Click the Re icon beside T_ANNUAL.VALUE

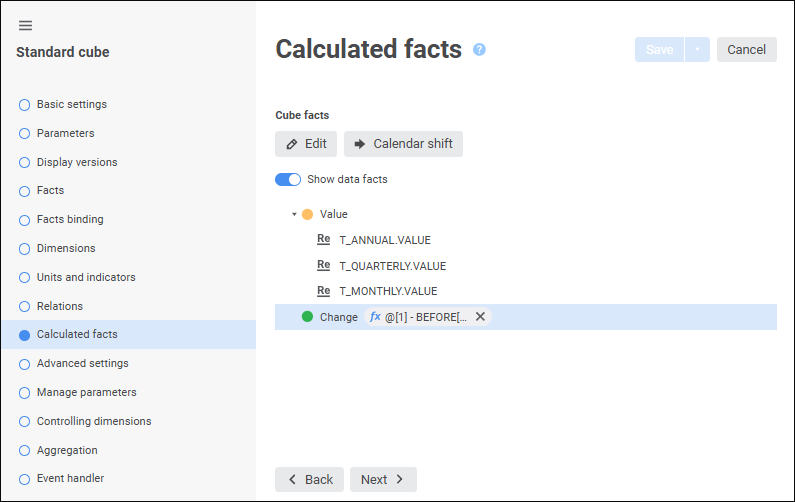click(323, 240)
